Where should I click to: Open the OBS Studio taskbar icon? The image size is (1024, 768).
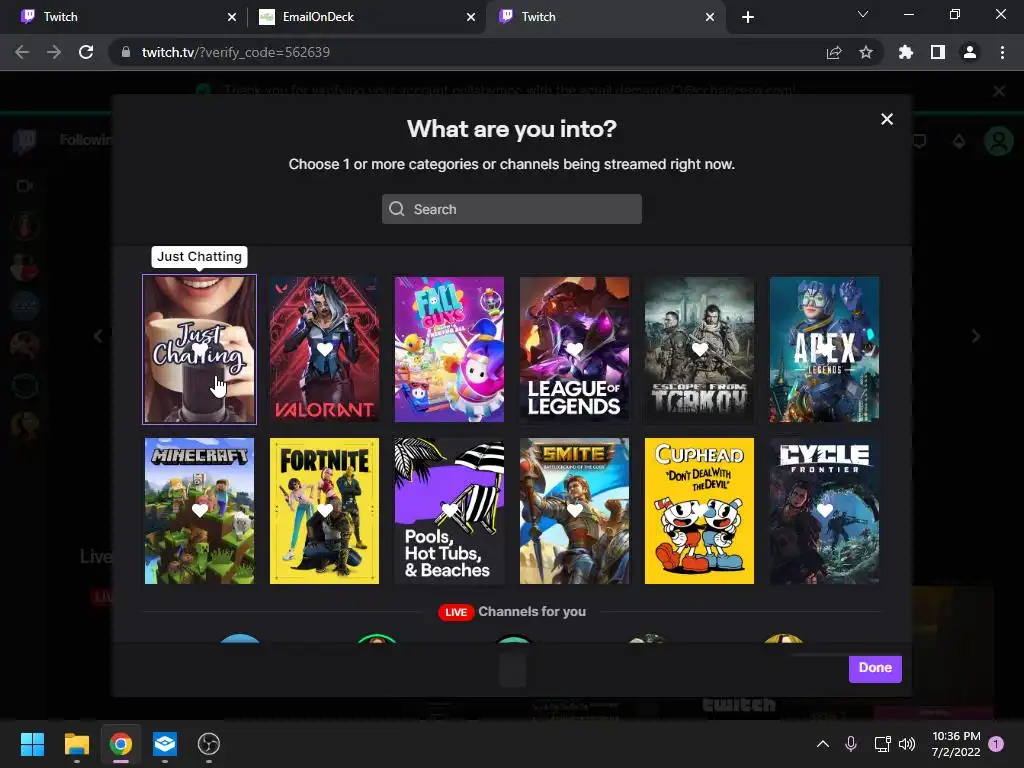(208, 744)
